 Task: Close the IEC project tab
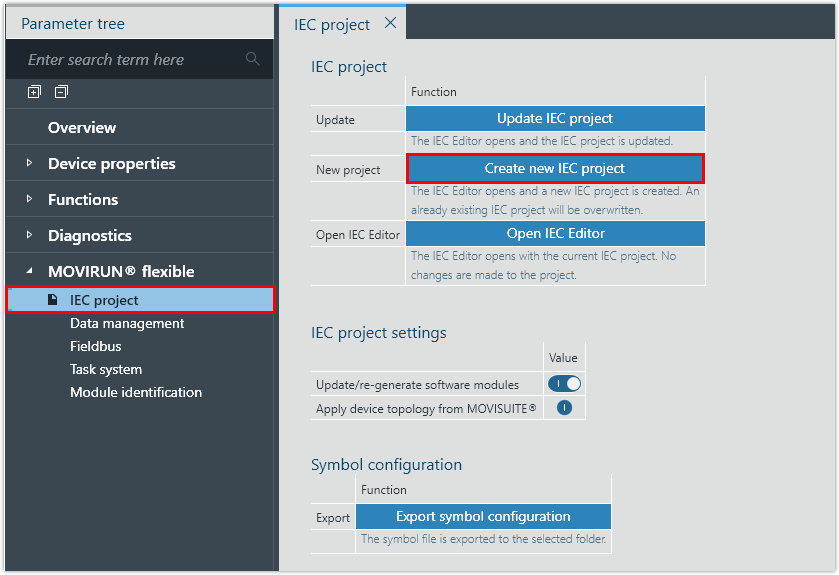(x=390, y=23)
